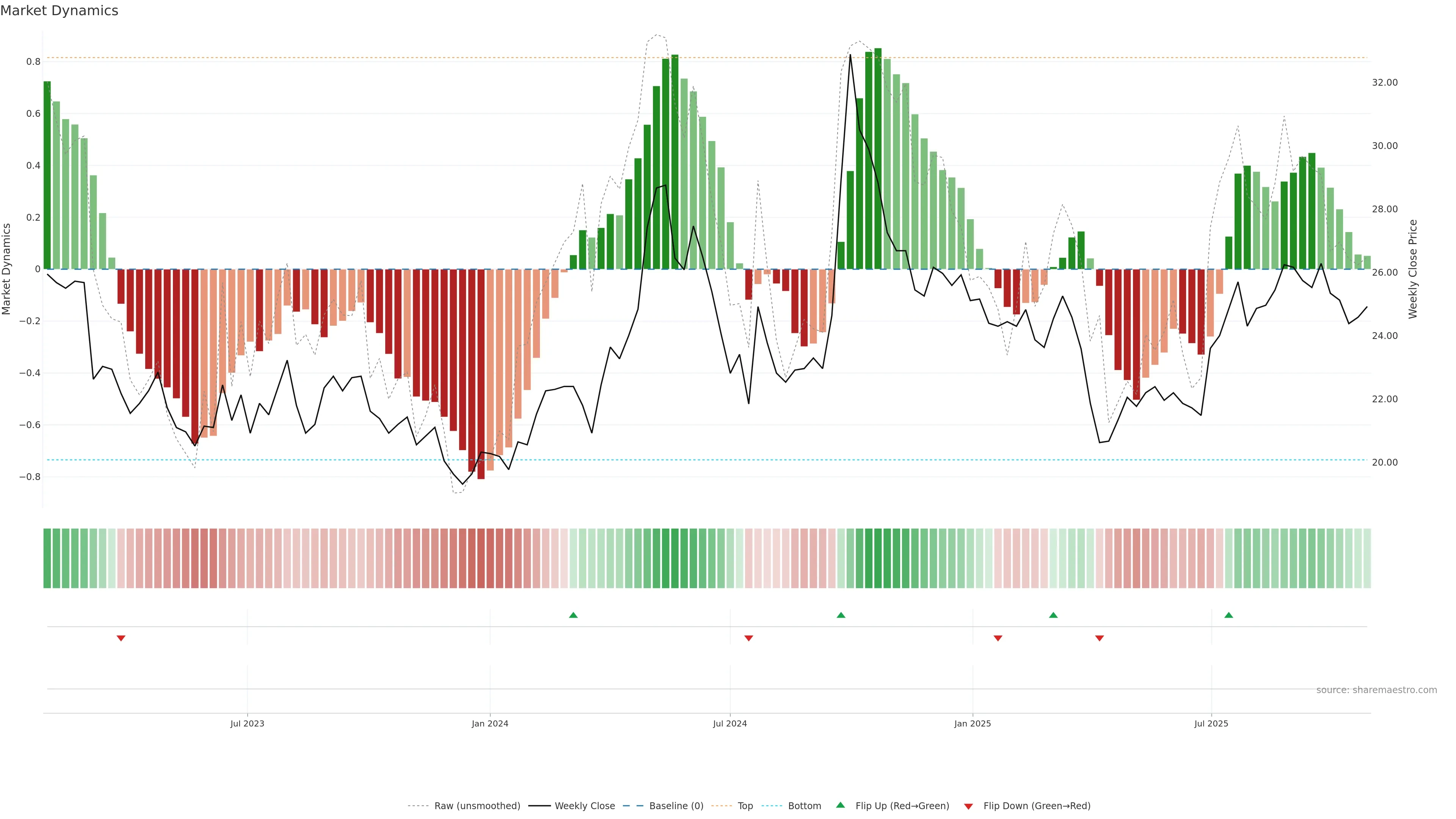Toggle the Weekly Close legend entry
The image size is (1456, 819).
584,806
